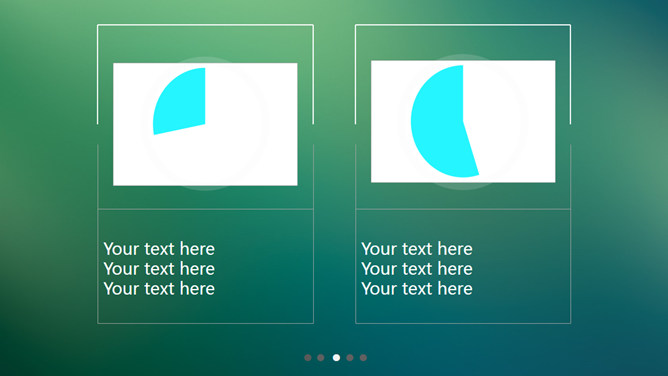Click third 'Your text here' line in left card
This screenshot has width=668, height=376.
point(159,289)
